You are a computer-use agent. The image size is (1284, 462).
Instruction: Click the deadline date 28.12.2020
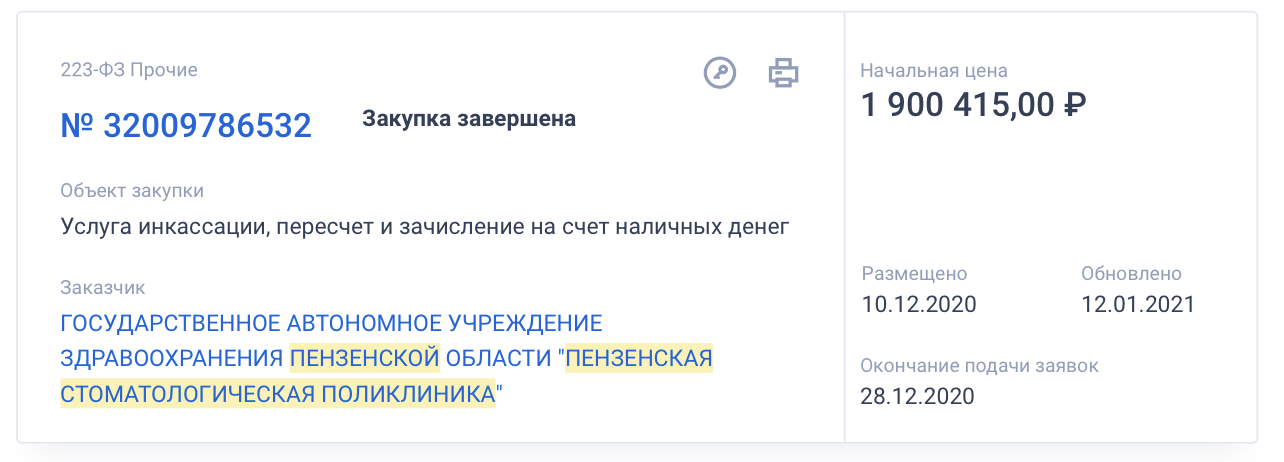point(918,397)
